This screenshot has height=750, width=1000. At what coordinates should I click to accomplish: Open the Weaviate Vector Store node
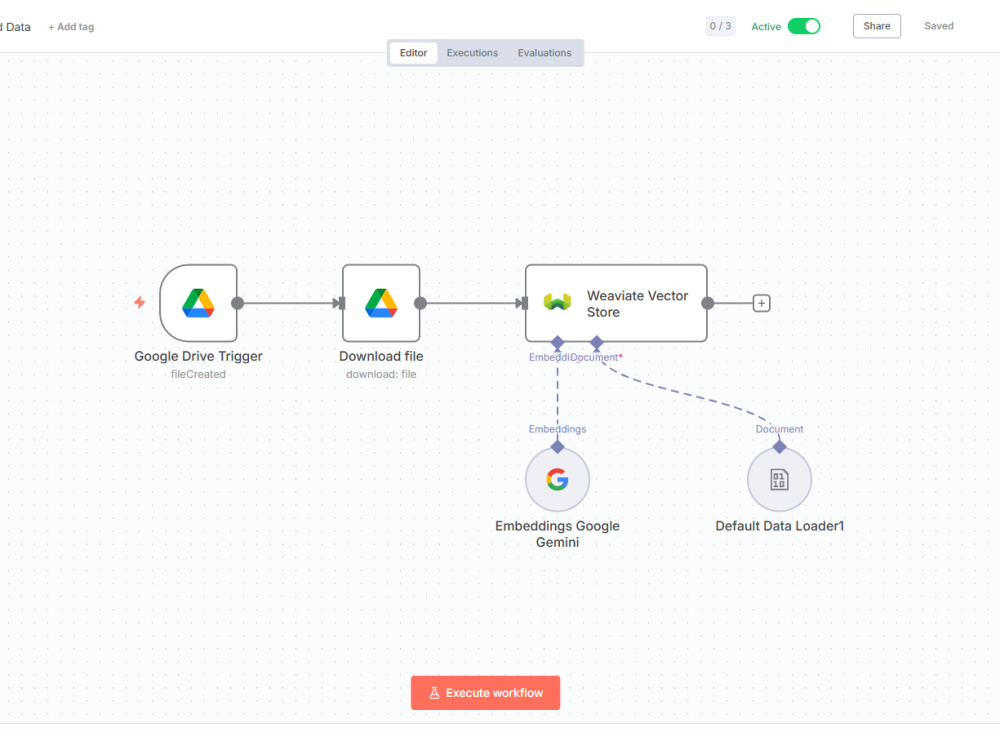tap(616, 303)
